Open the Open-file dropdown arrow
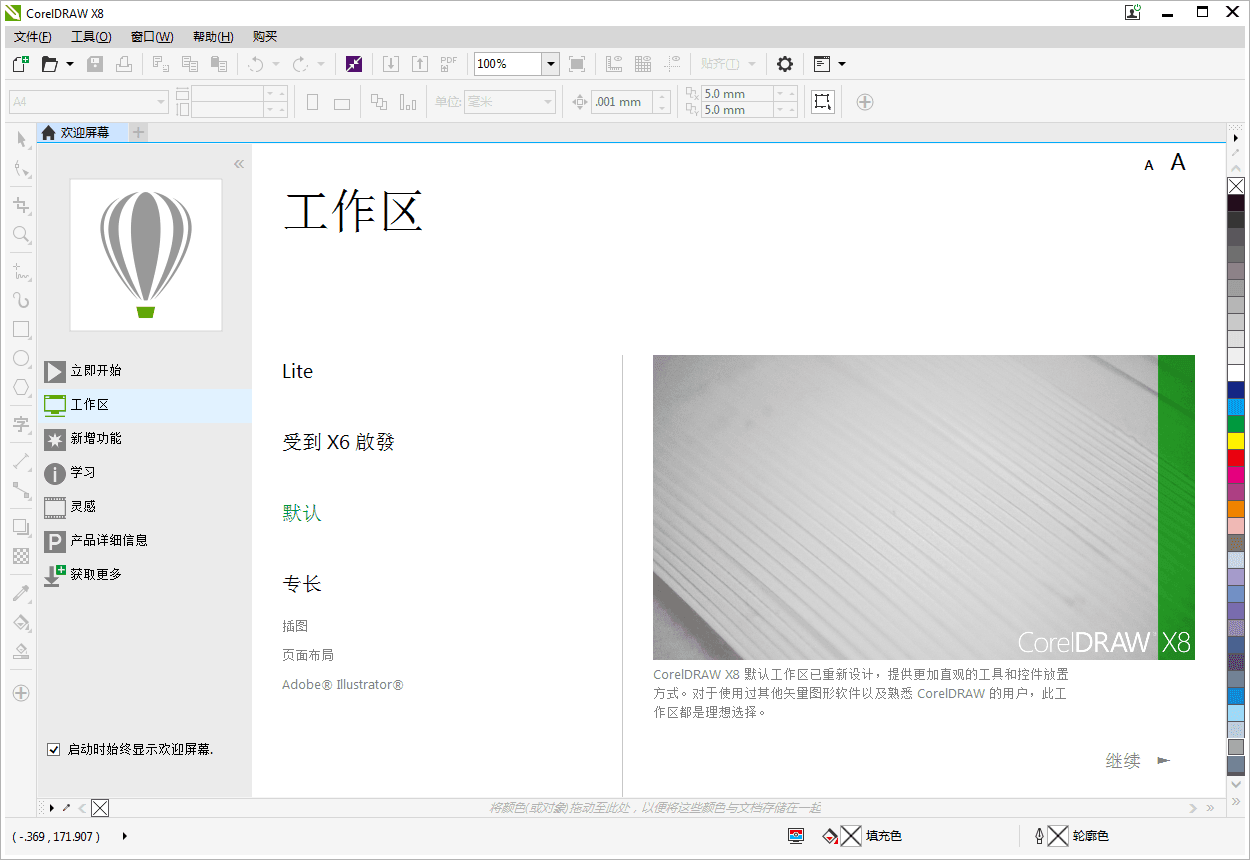 coord(70,64)
